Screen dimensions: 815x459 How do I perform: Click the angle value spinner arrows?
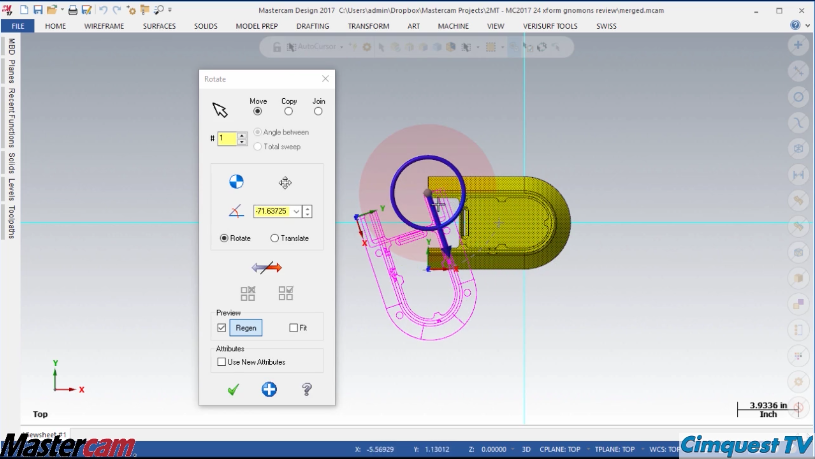(307, 212)
